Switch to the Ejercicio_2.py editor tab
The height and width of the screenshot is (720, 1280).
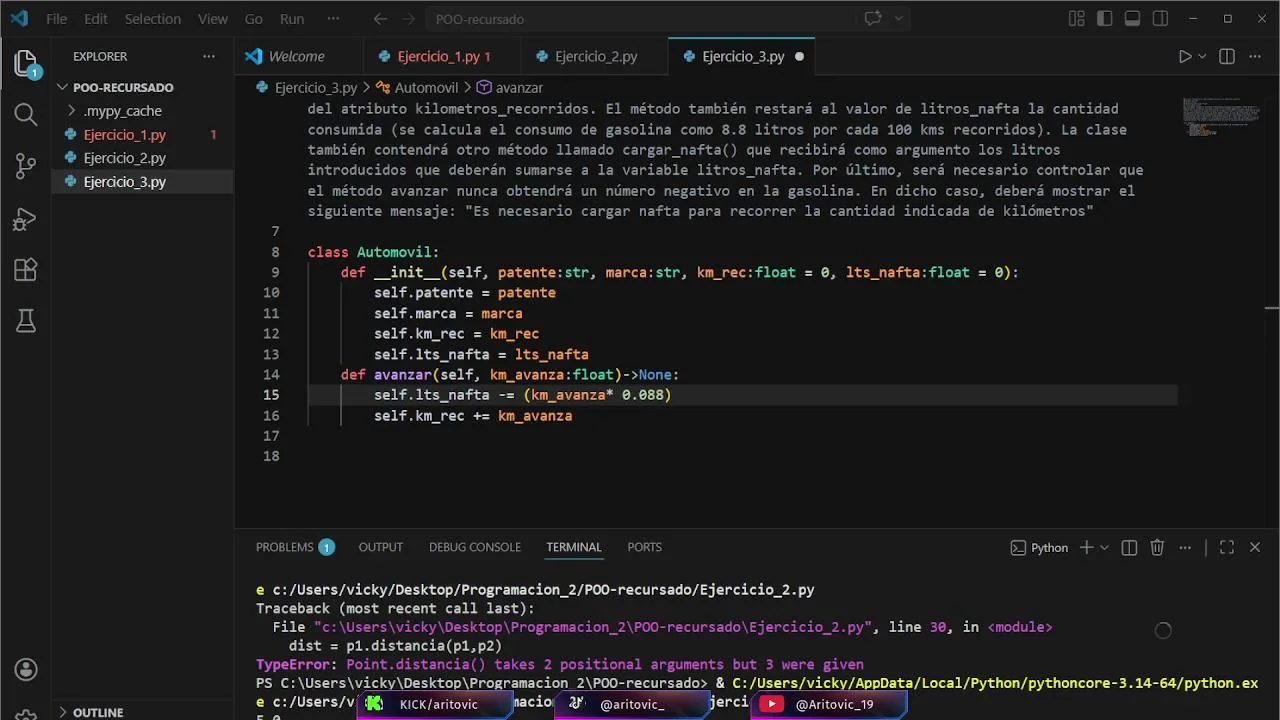click(x=596, y=57)
